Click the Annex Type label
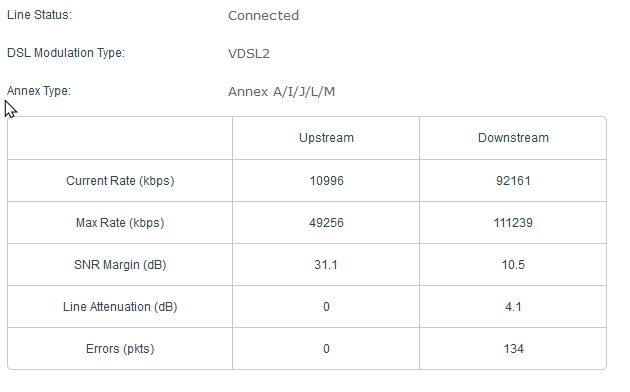The width and height of the screenshot is (630, 392). [x=39, y=91]
